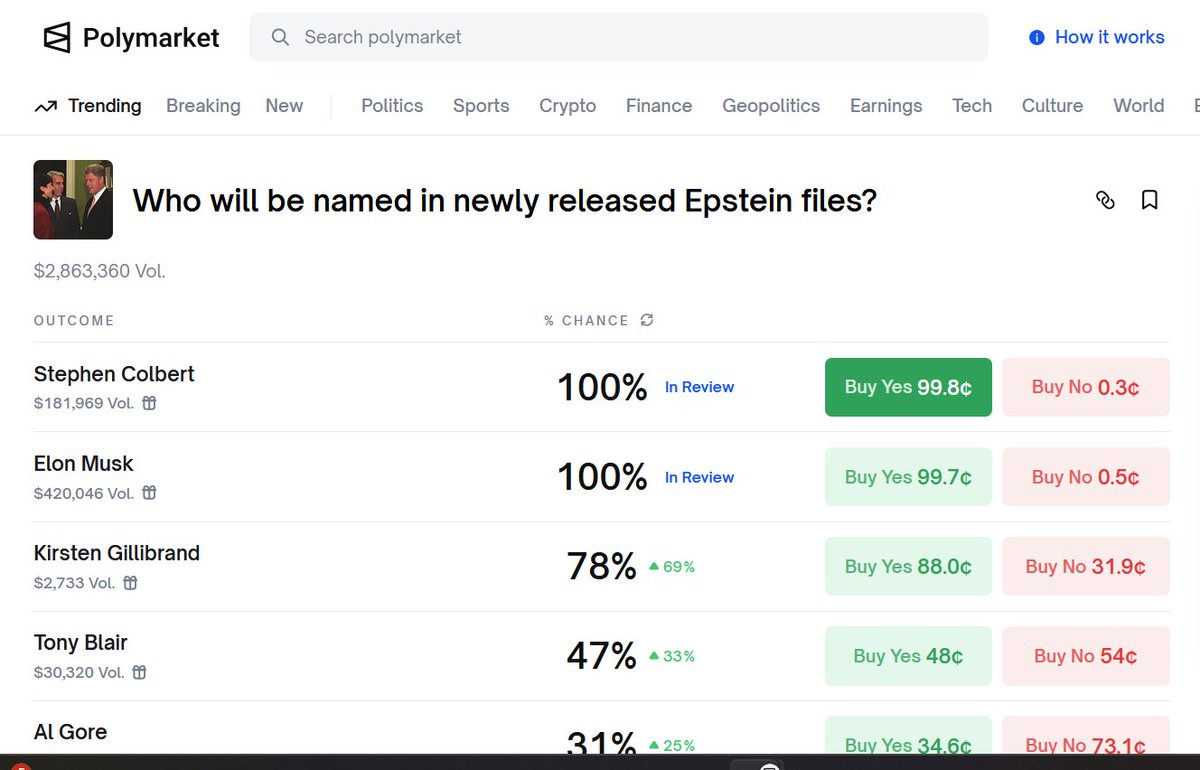Switch to the Breaking tab
This screenshot has width=1200, height=770.
coord(203,106)
